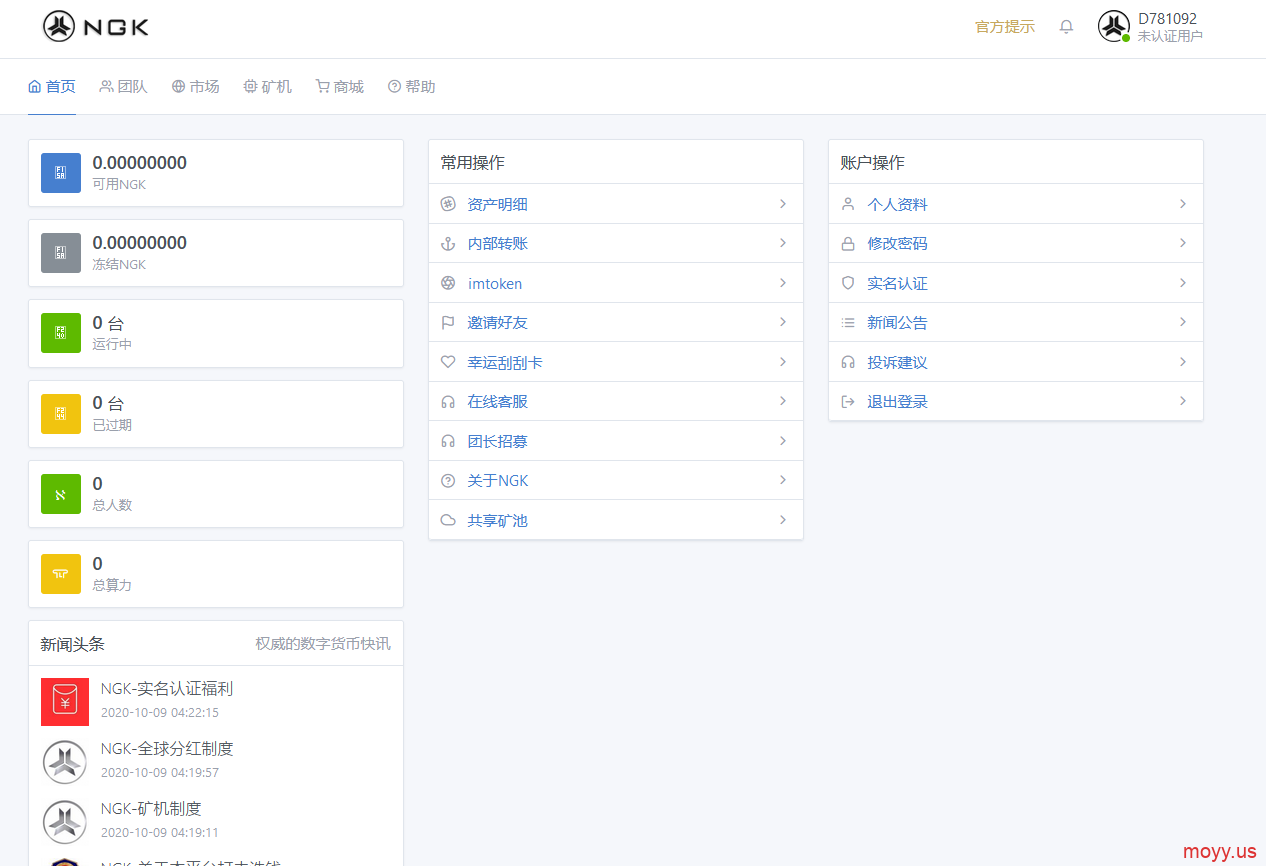Screen dimensions: 1266x866
Task: Open the 资产明细 link
Action: click(x=498, y=204)
